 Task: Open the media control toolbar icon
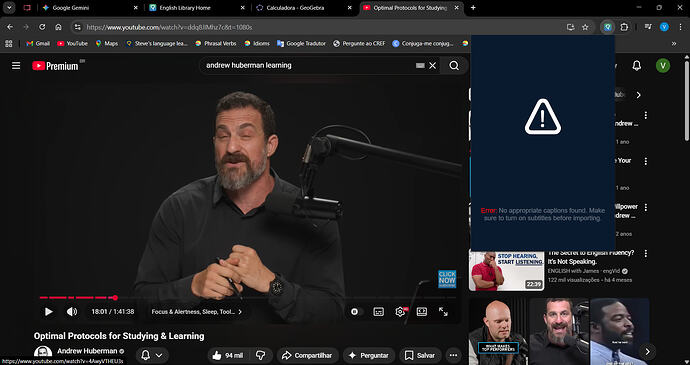pos(648,27)
